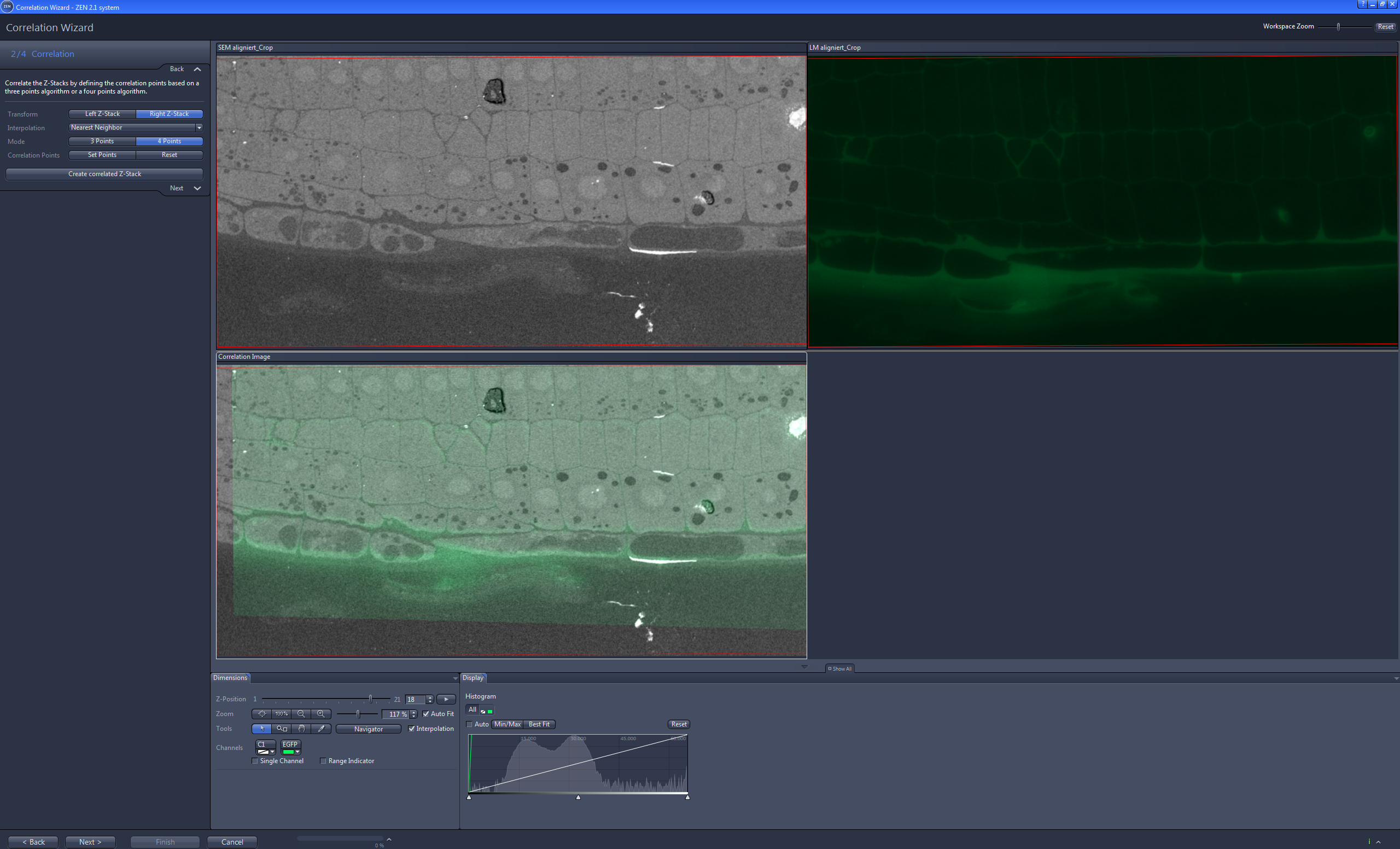This screenshot has width=1400, height=849.
Task: Set zoom to 100% with the 100% icon
Action: (x=282, y=714)
